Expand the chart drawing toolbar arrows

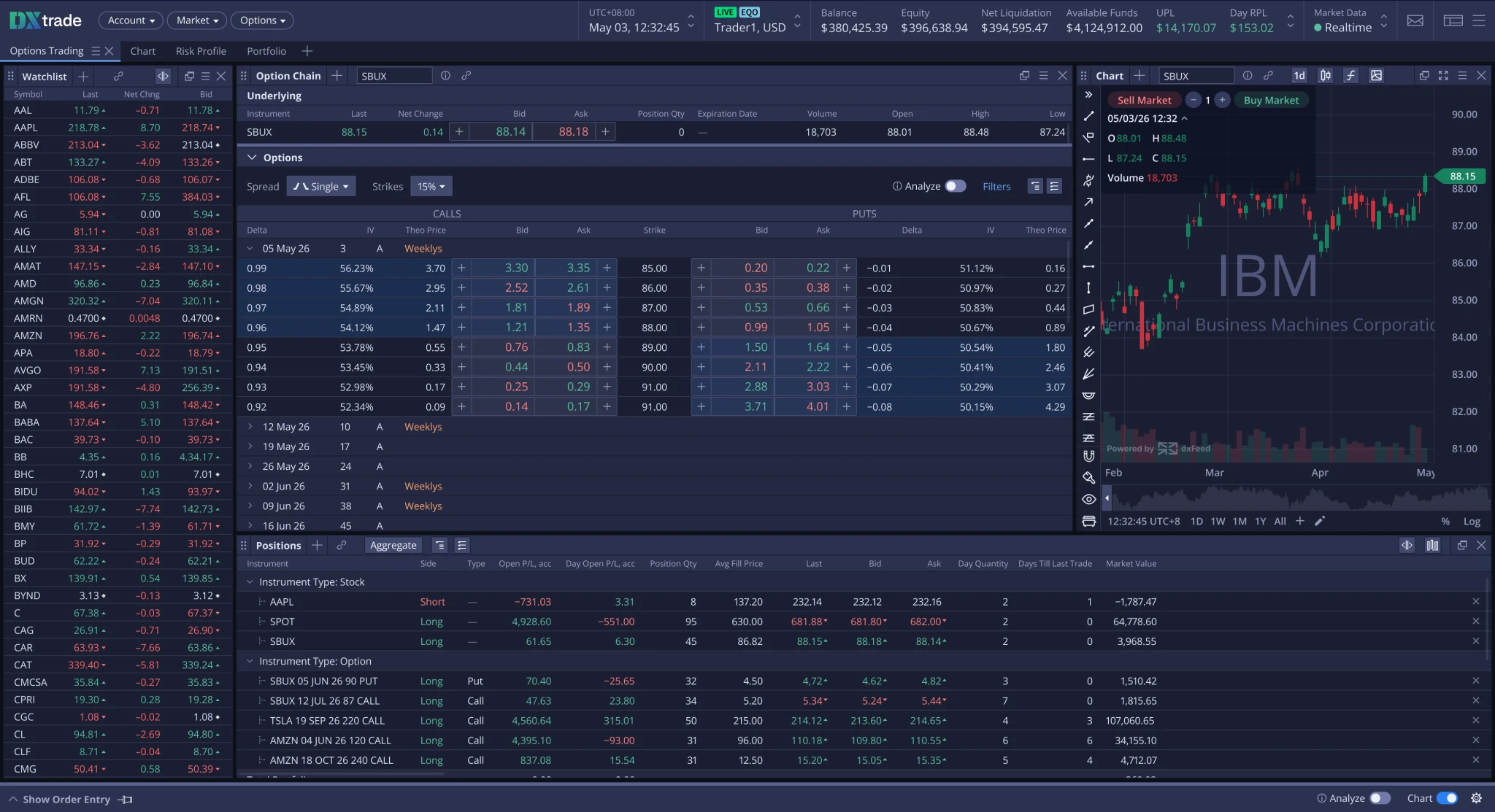[x=1088, y=95]
